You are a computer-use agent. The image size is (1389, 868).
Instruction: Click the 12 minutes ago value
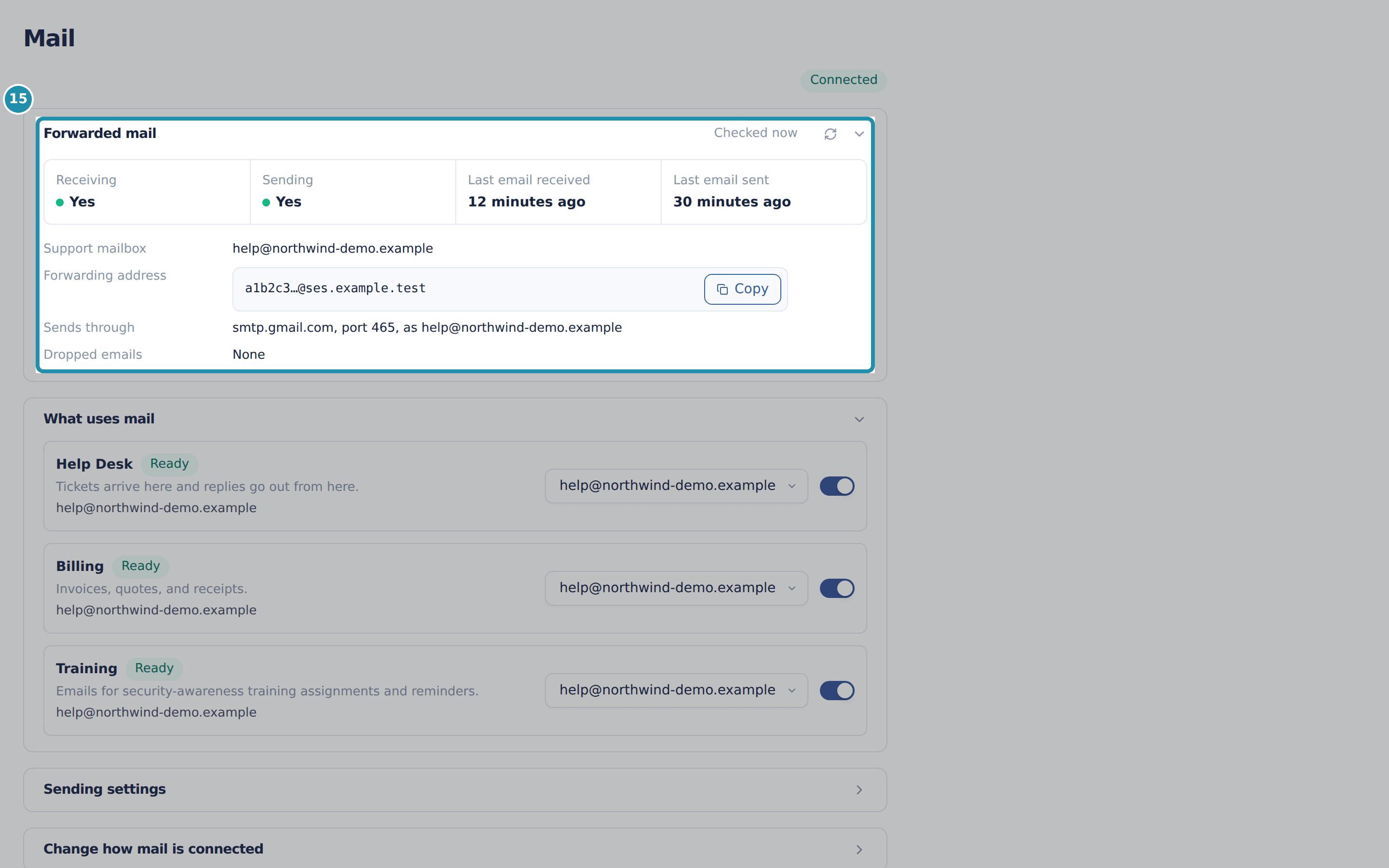(526, 202)
